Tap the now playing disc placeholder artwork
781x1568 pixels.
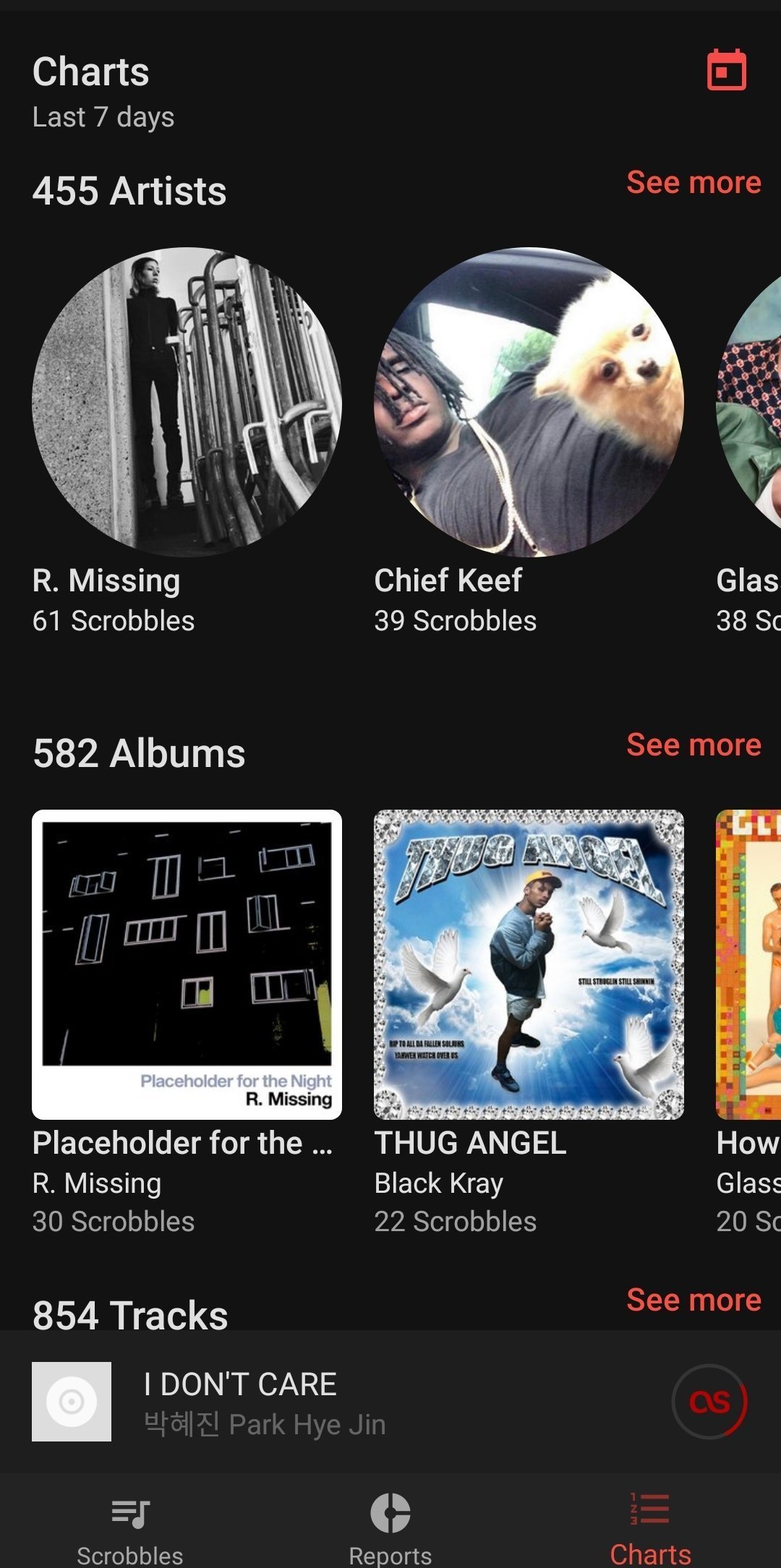72,1402
